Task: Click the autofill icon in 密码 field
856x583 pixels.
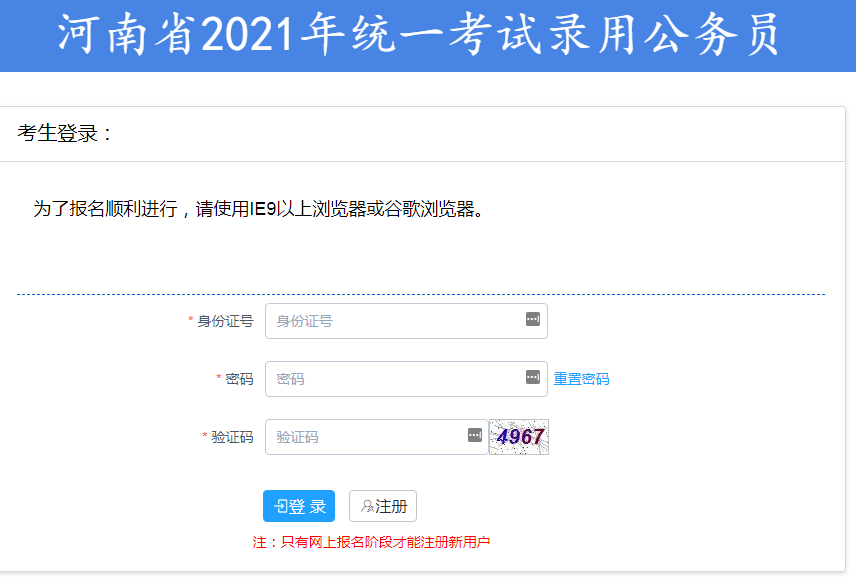Action: [x=532, y=377]
